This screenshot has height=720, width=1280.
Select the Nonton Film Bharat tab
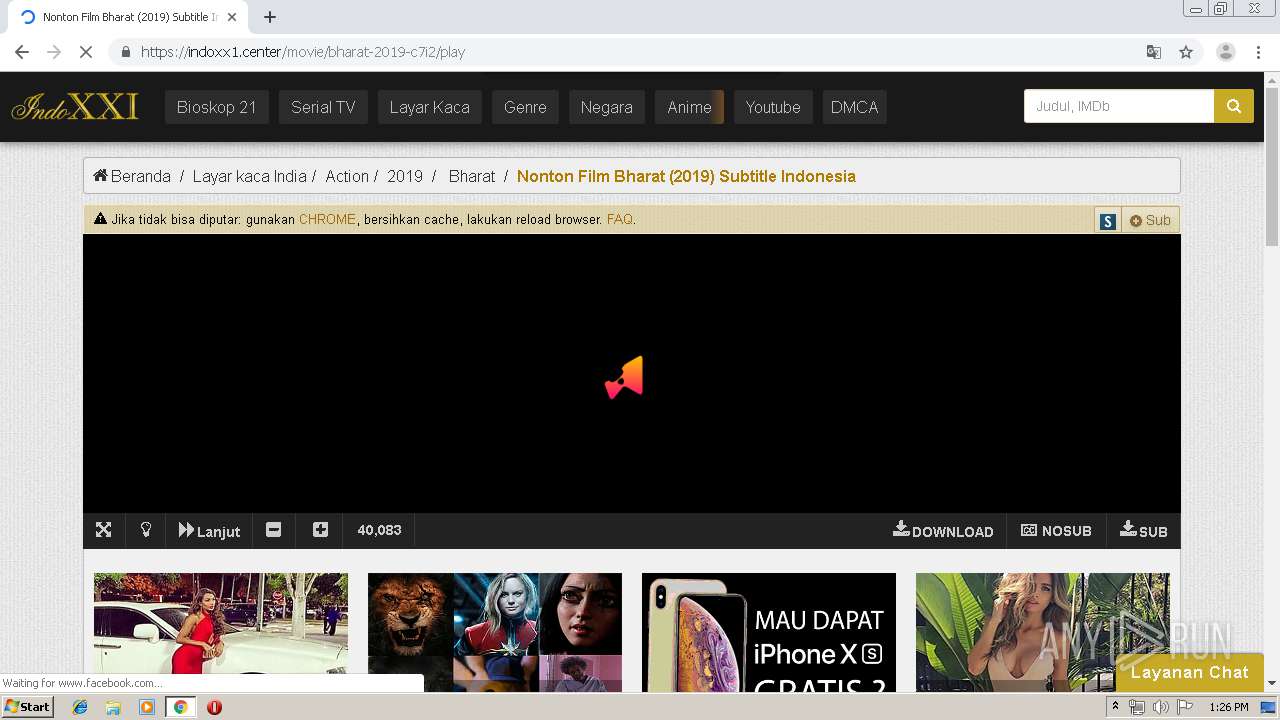point(128,17)
